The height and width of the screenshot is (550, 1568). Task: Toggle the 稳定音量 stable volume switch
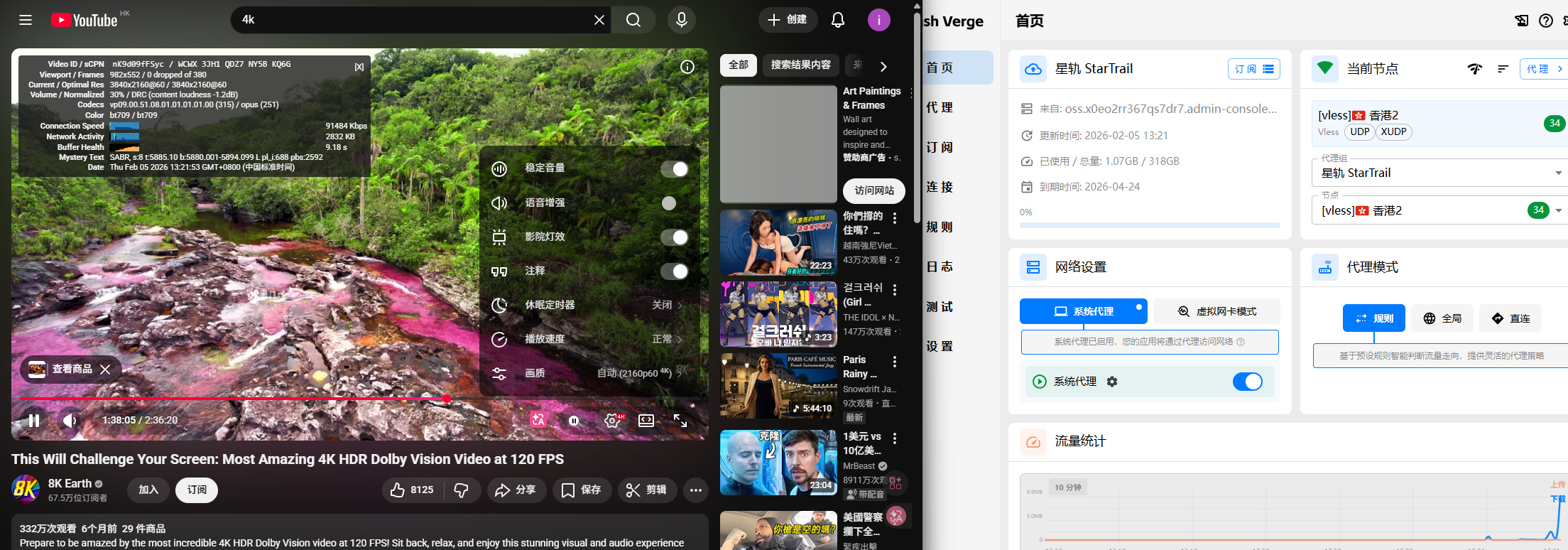pos(674,168)
